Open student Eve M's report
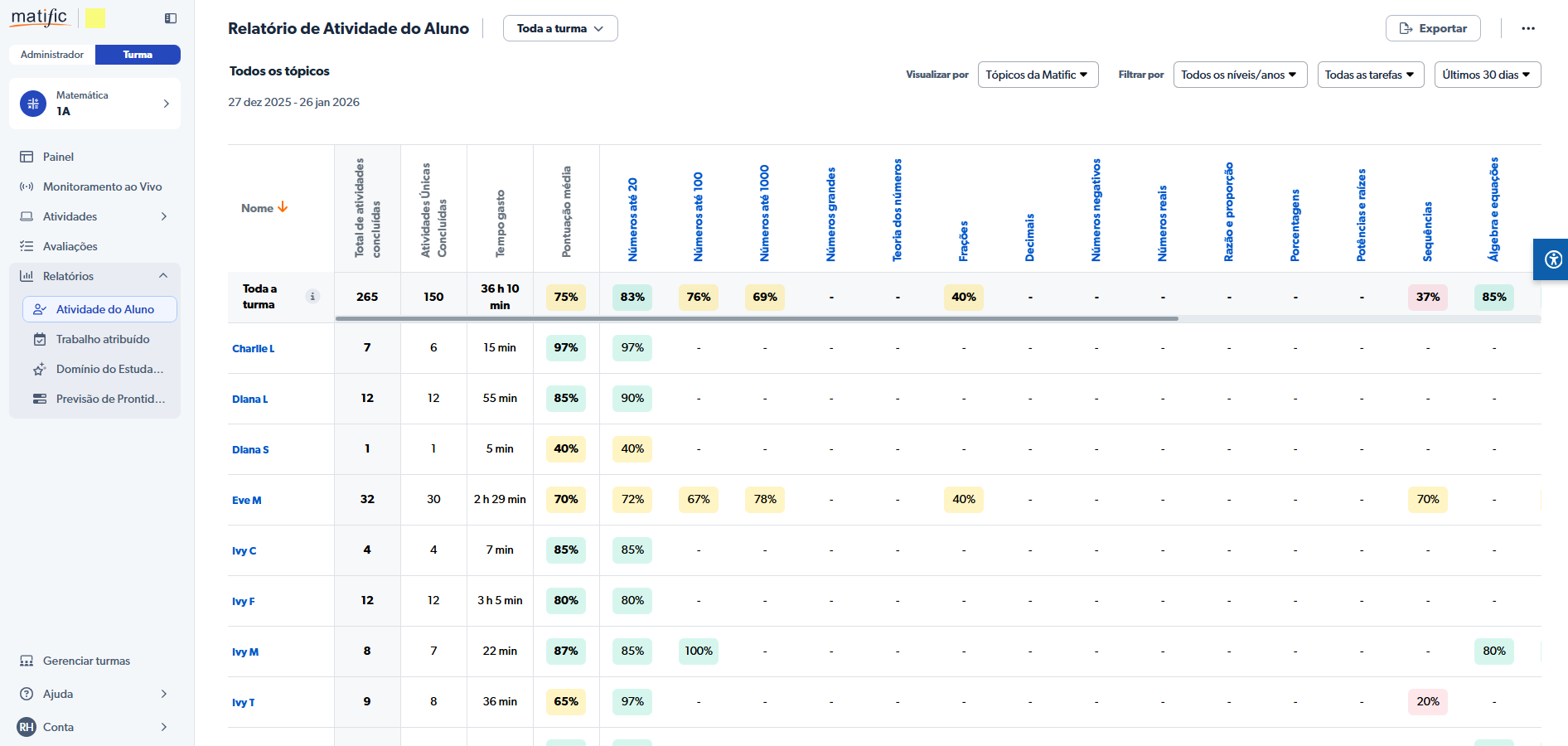The image size is (1568, 746). pos(247,501)
